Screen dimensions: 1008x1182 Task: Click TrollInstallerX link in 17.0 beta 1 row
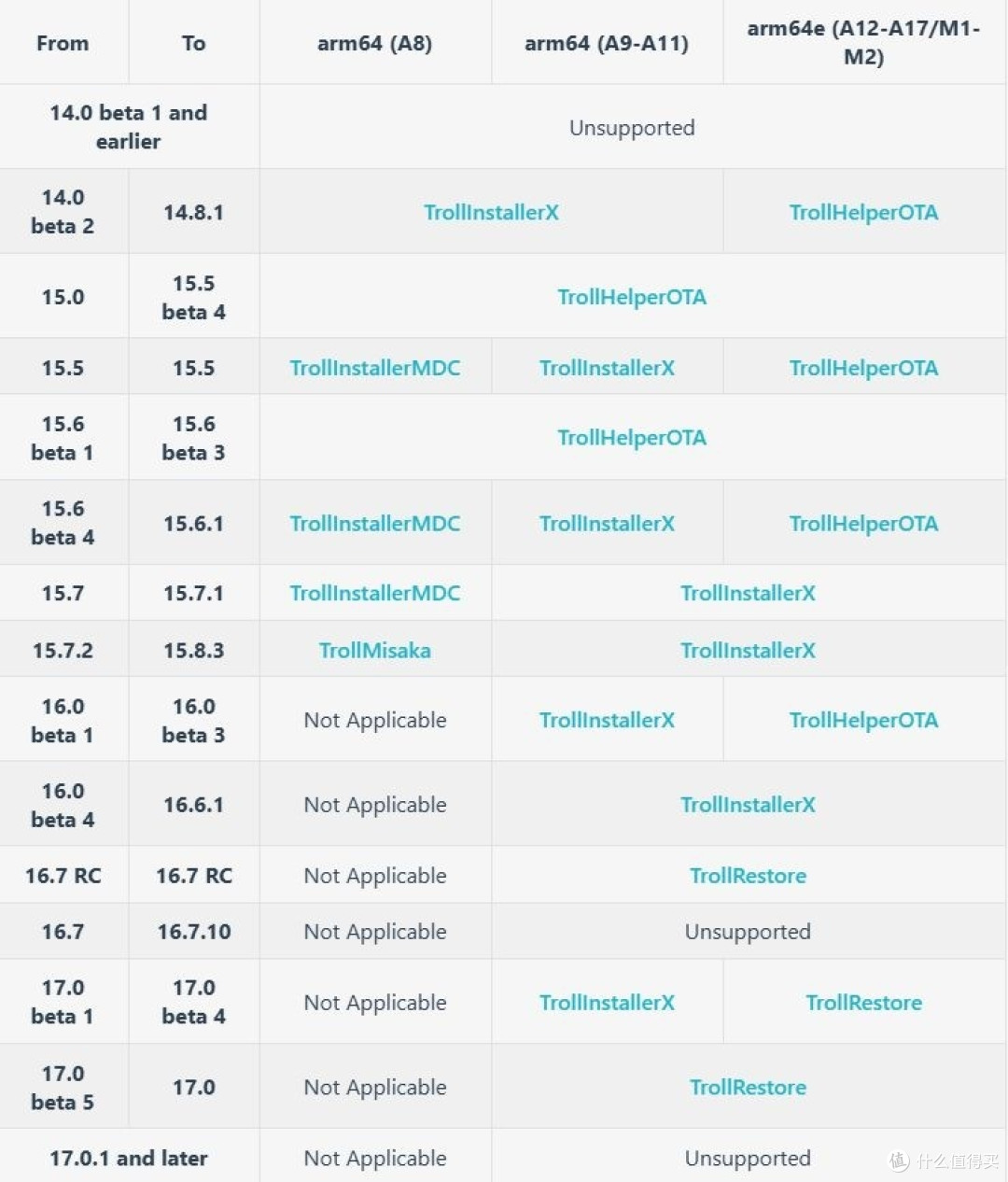[607, 1003]
